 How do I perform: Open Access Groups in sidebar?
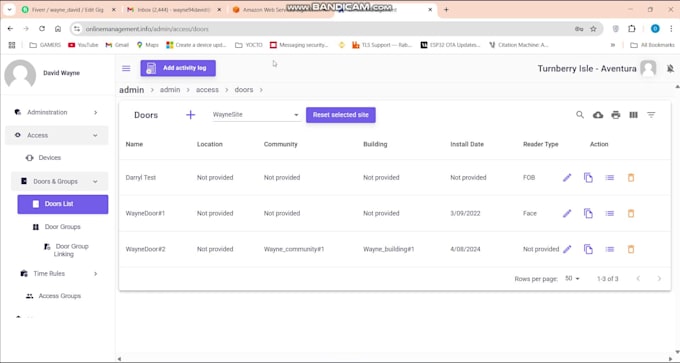(x=59, y=296)
